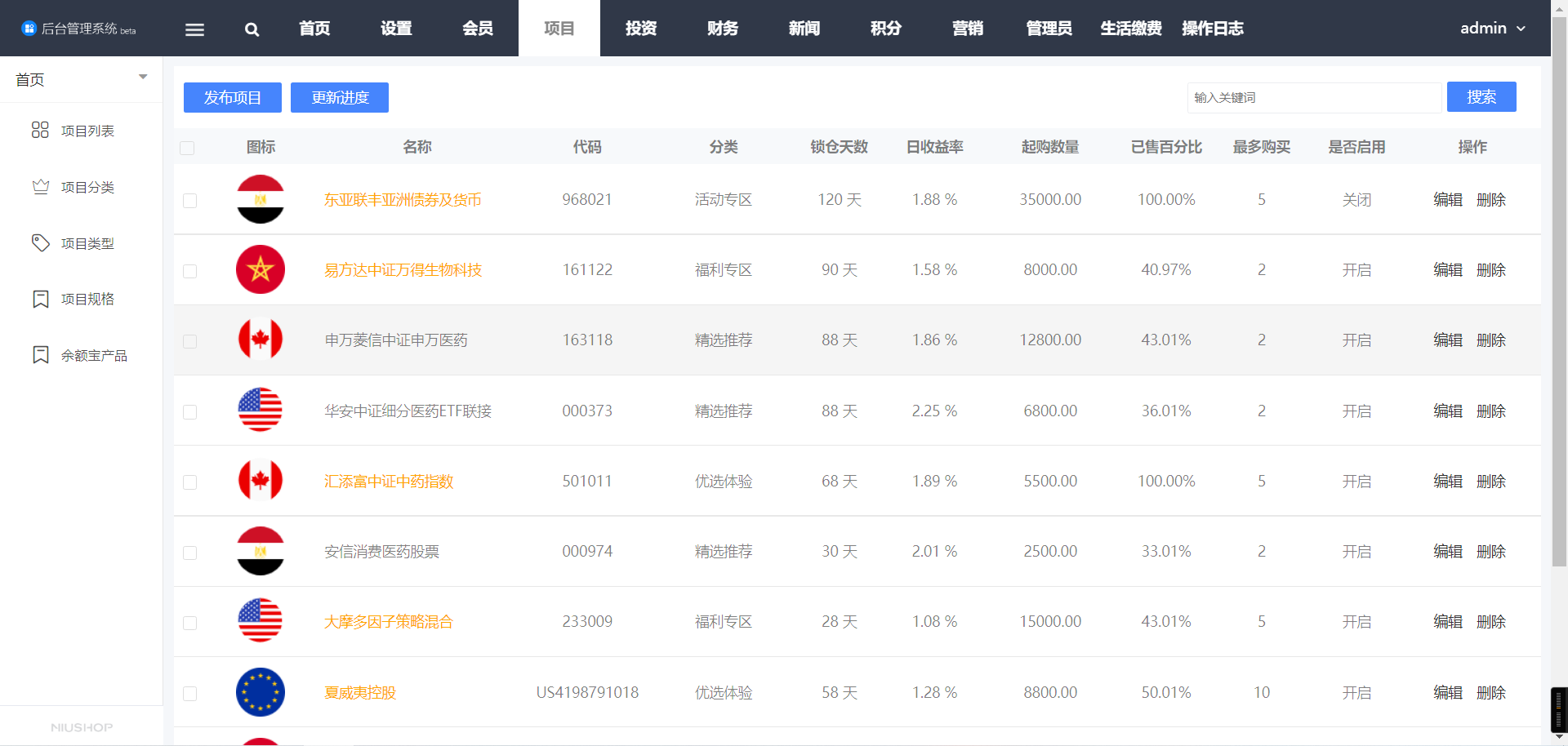Screen dimensions: 1568x746
Task: Click the code cell US4198791018
Action: tap(587, 692)
